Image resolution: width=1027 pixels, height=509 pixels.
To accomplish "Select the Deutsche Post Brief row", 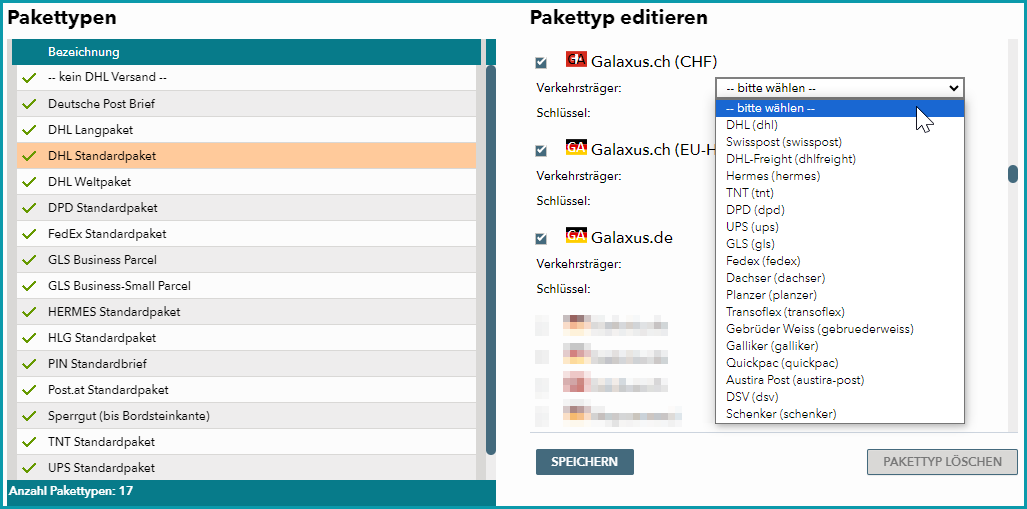I will [246, 104].
